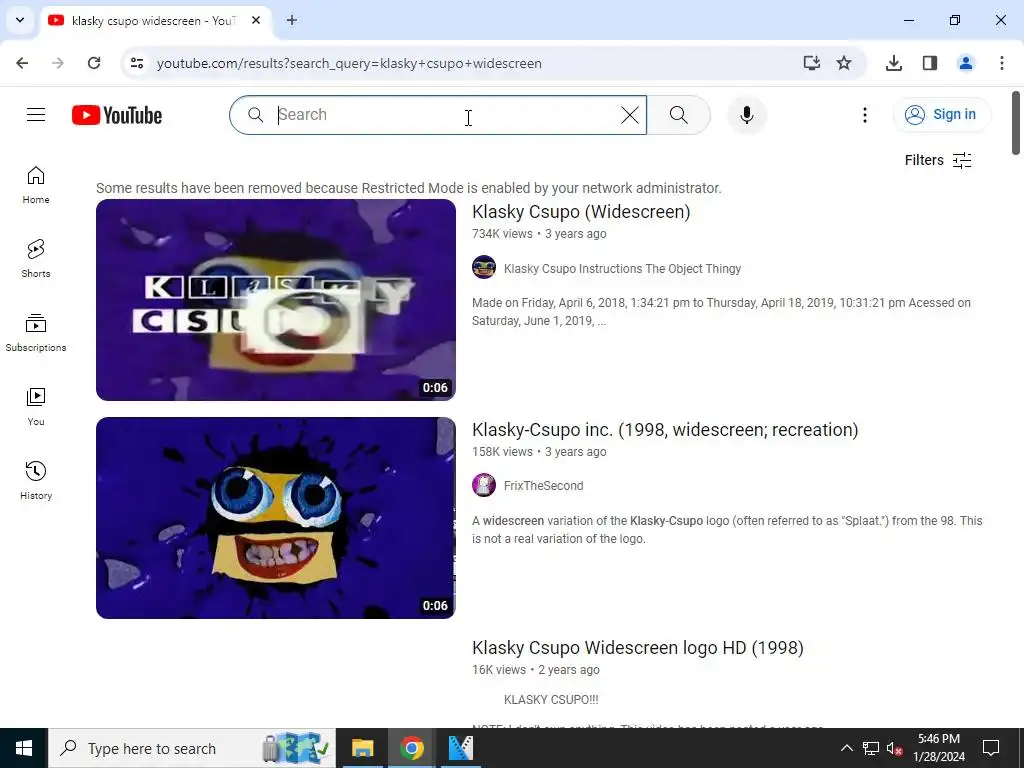Open Home in sidebar
The width and height of the screenshot is (1024, 768).
(x=36, y=185)
